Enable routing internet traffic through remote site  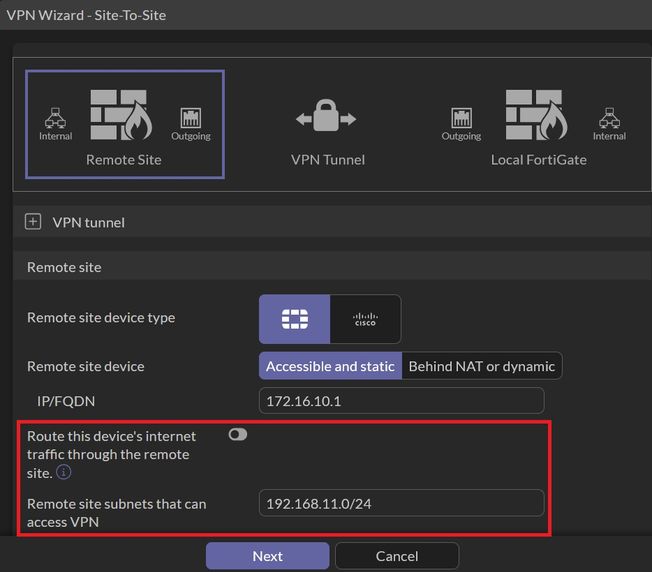pos(238,435)
